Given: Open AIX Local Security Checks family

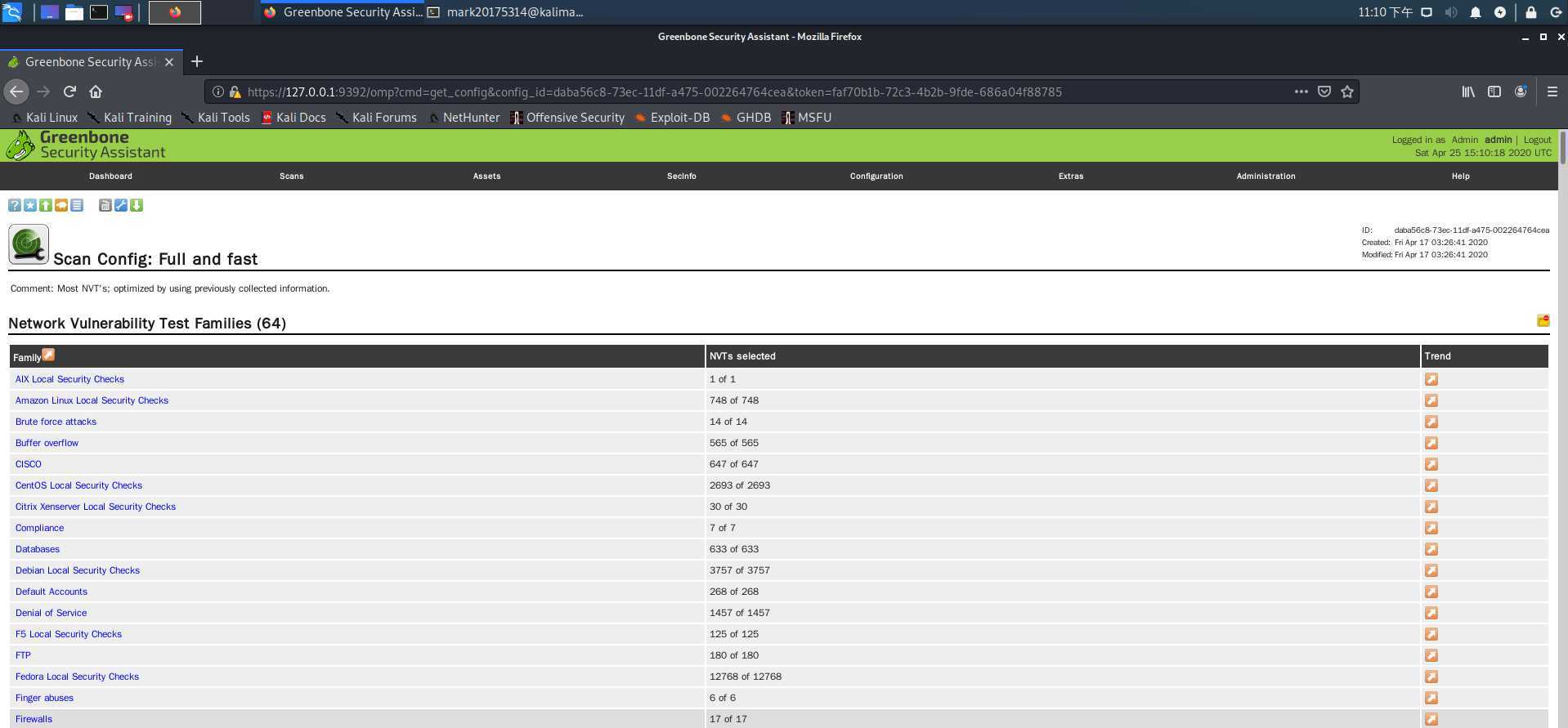Looking at the screenshot, I should tap(69, 379).
